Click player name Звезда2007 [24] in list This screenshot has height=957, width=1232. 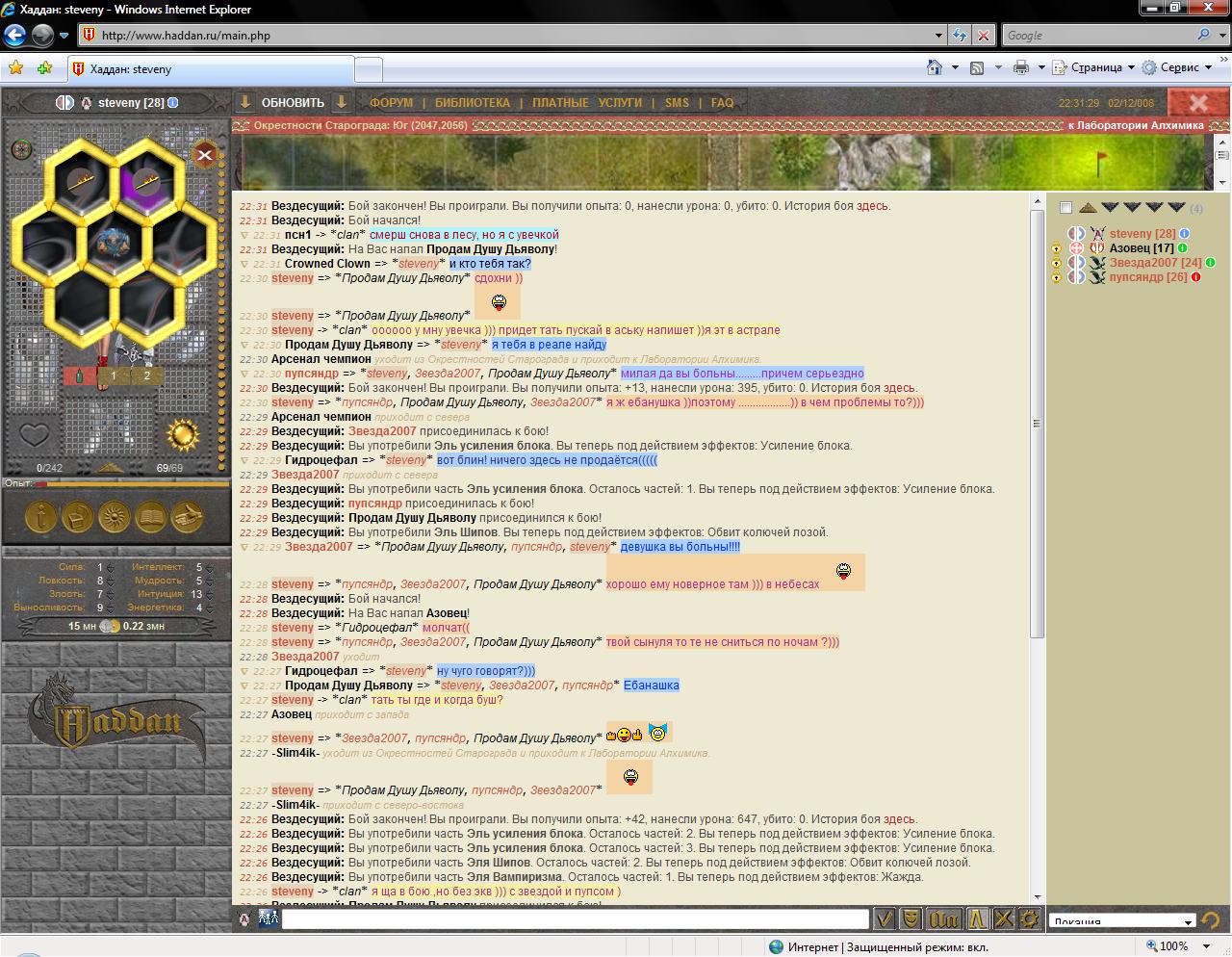1155,263
